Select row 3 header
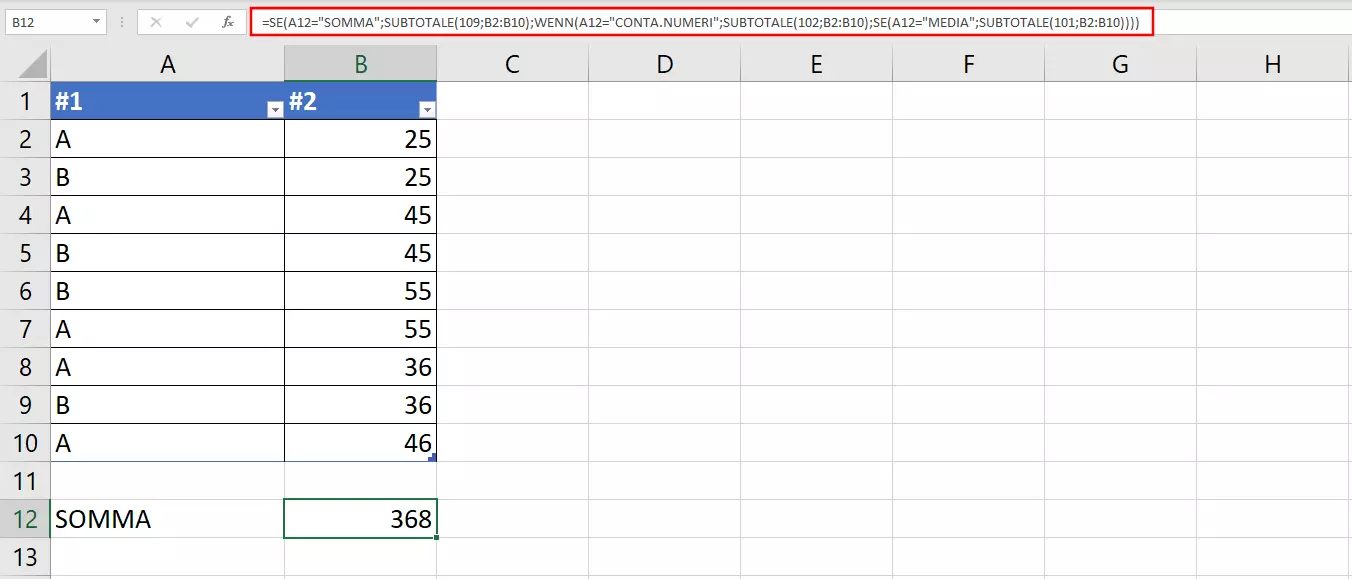 click(25, 177)
